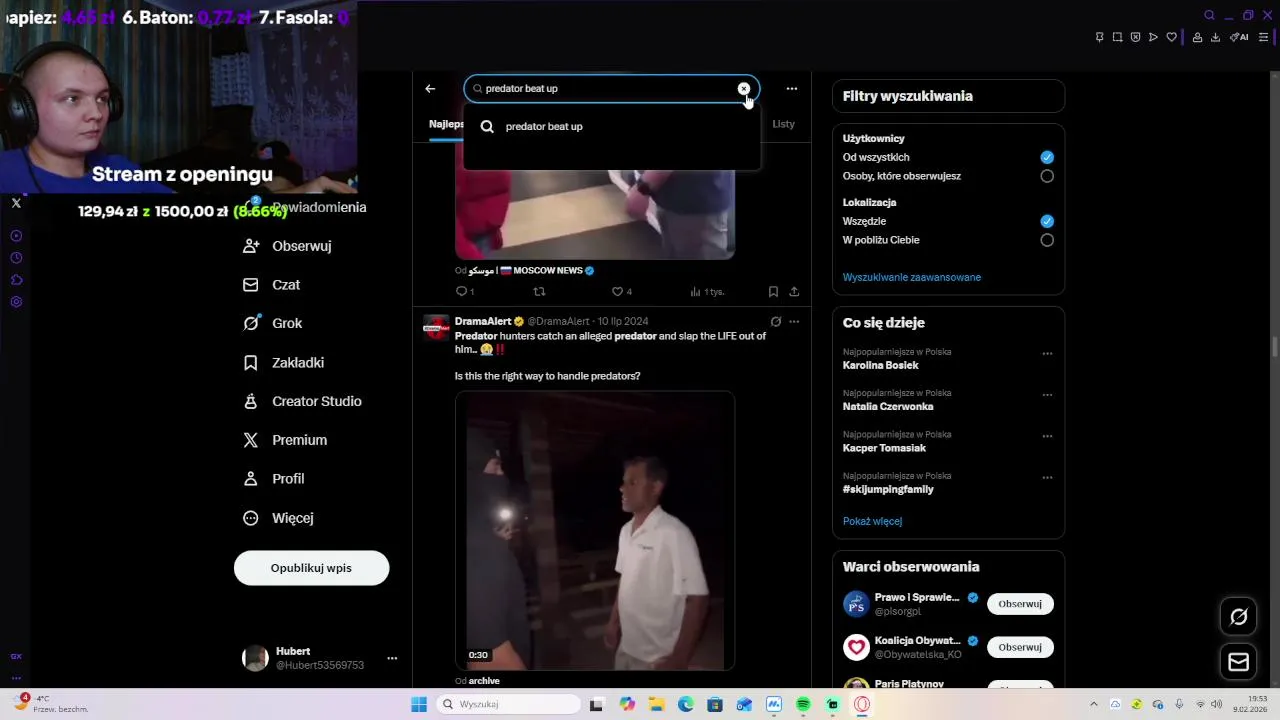
Task: Open the Karolina Bosiek trend
Action: [x=880, y=366]
